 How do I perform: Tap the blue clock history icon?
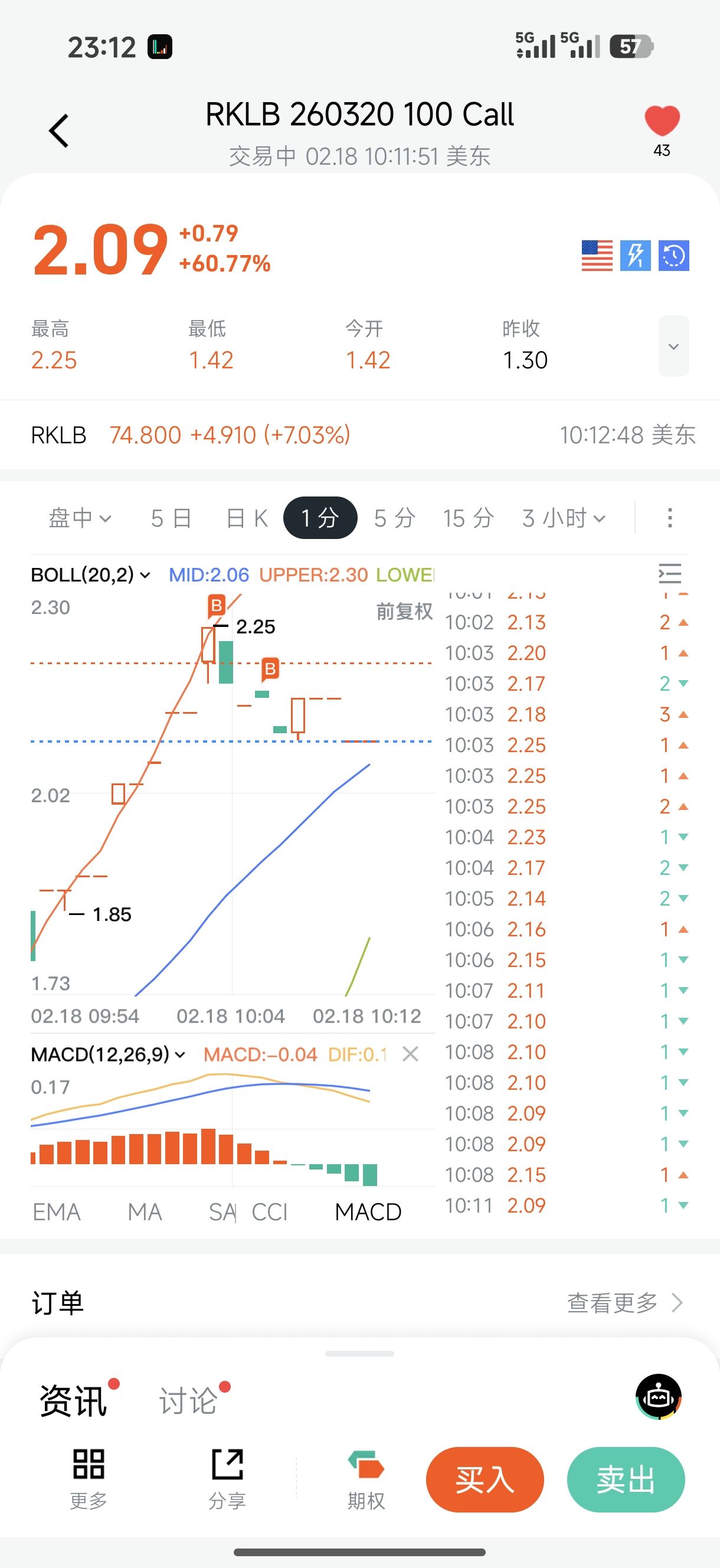pyautogui.click(x=673, y=256)
